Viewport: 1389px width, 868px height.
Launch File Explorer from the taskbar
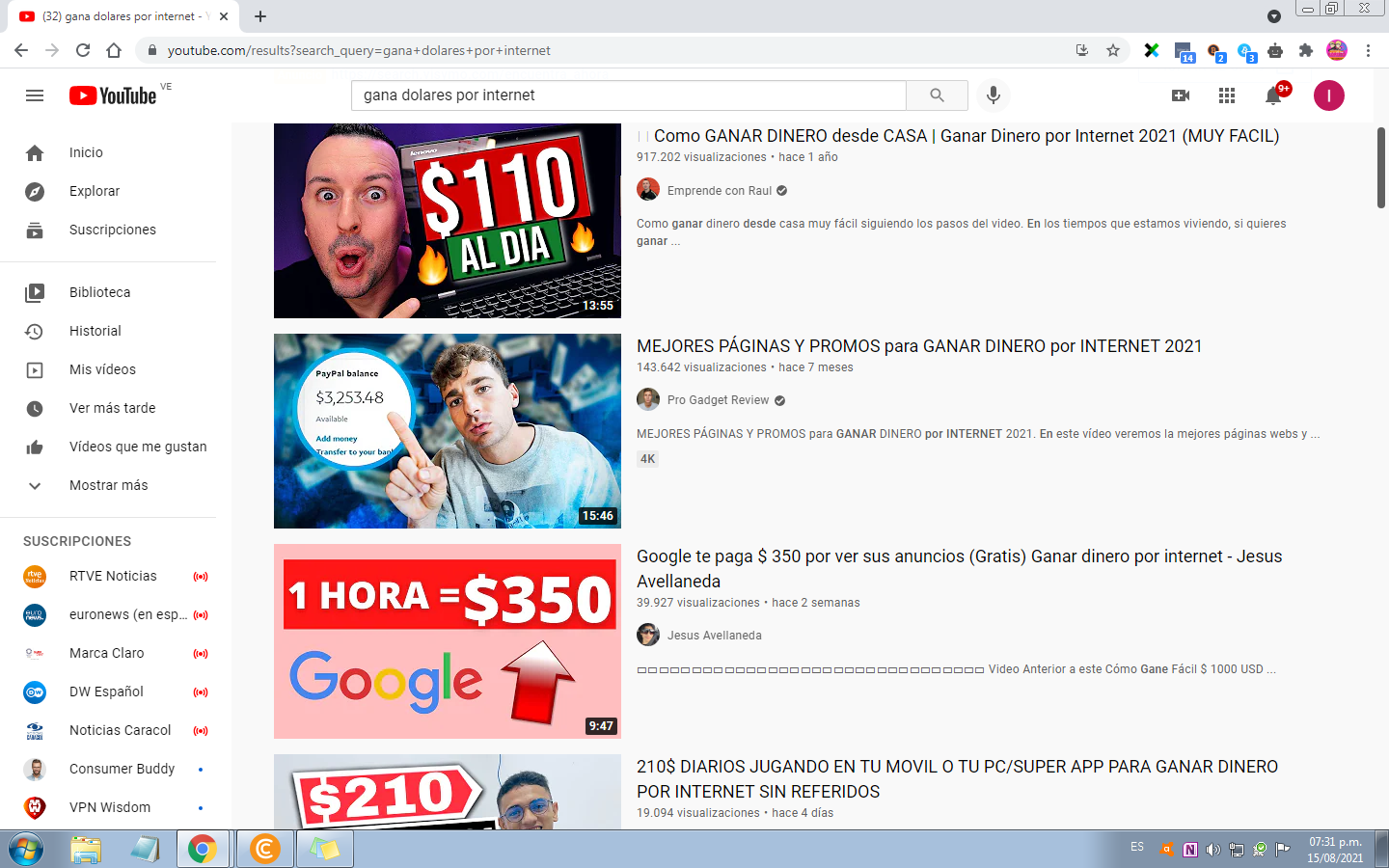pos(86,850)
